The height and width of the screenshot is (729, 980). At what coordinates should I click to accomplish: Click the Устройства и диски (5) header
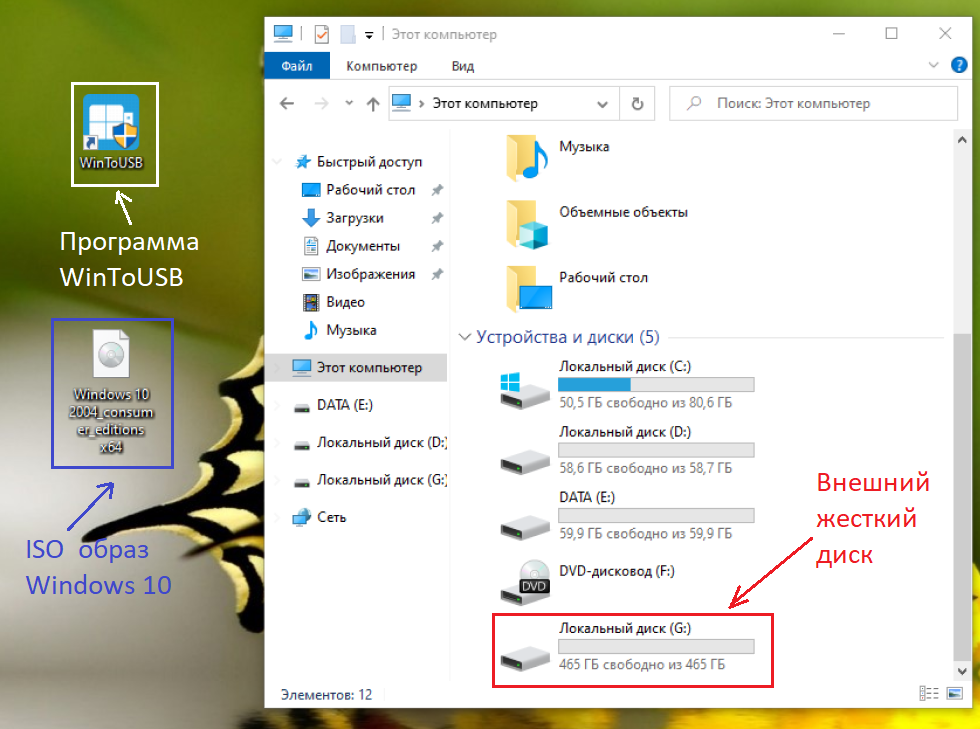tap(568, 337)
